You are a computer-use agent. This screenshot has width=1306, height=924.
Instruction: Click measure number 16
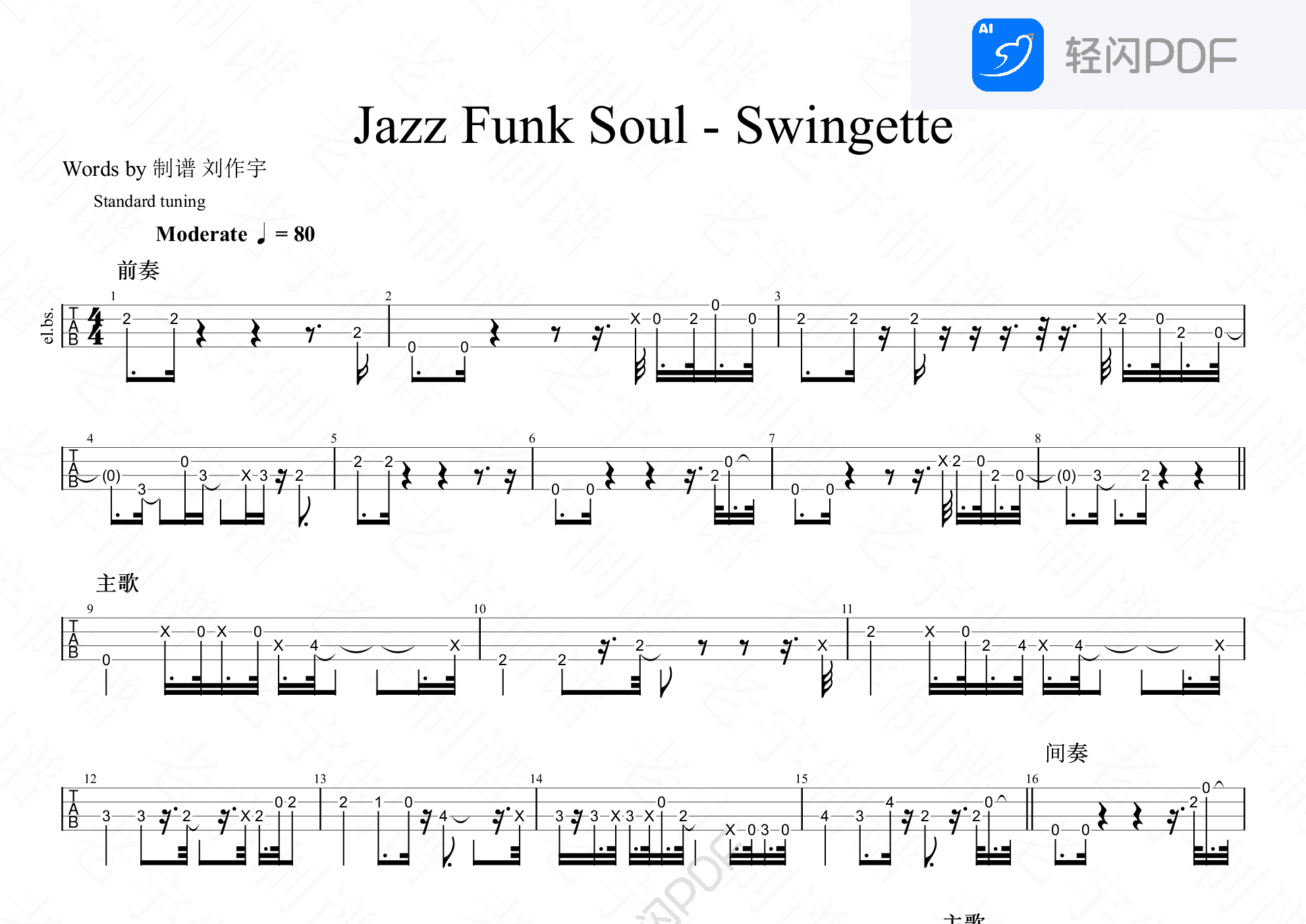pos(1032,779)
